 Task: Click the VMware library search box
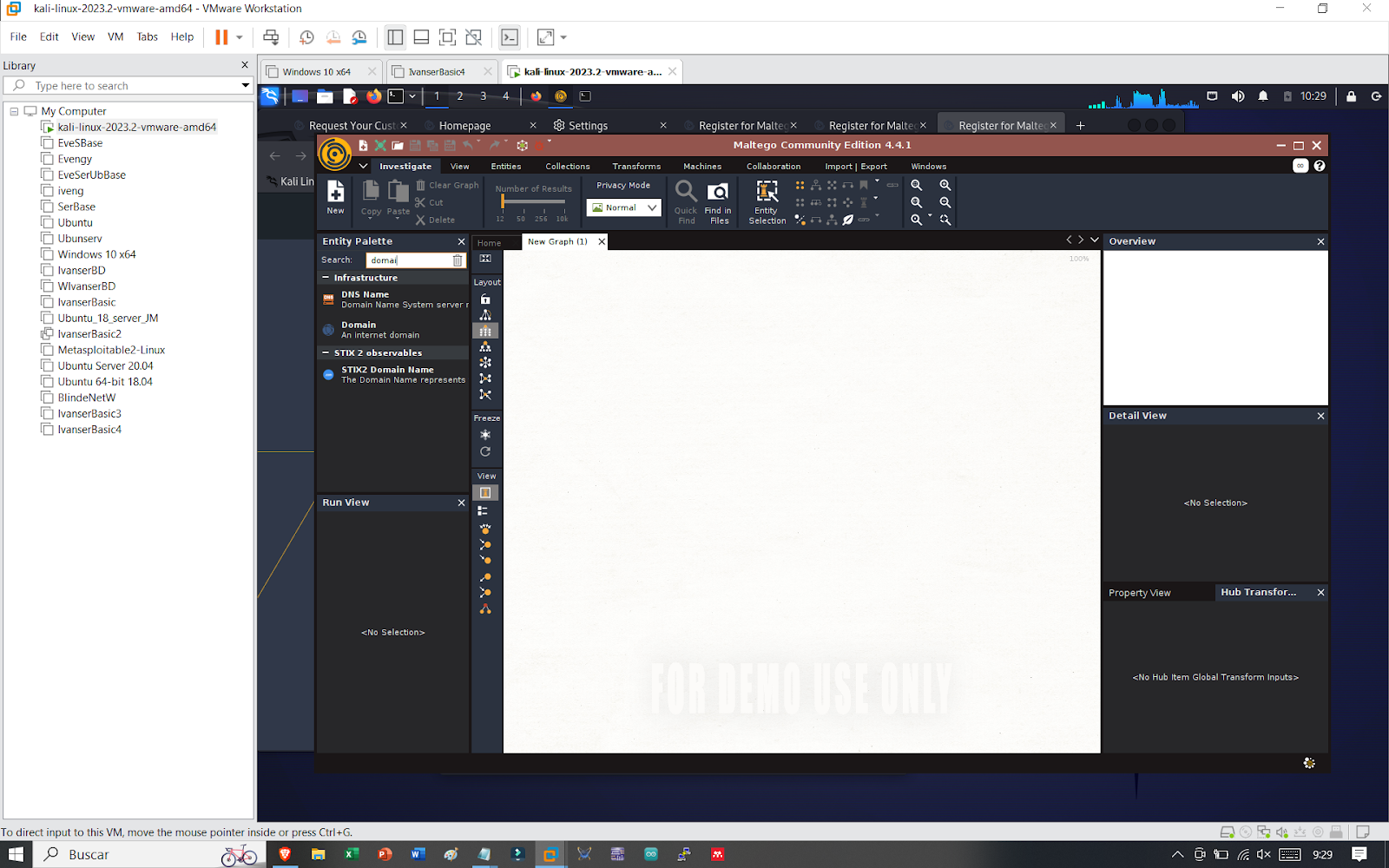127,85
